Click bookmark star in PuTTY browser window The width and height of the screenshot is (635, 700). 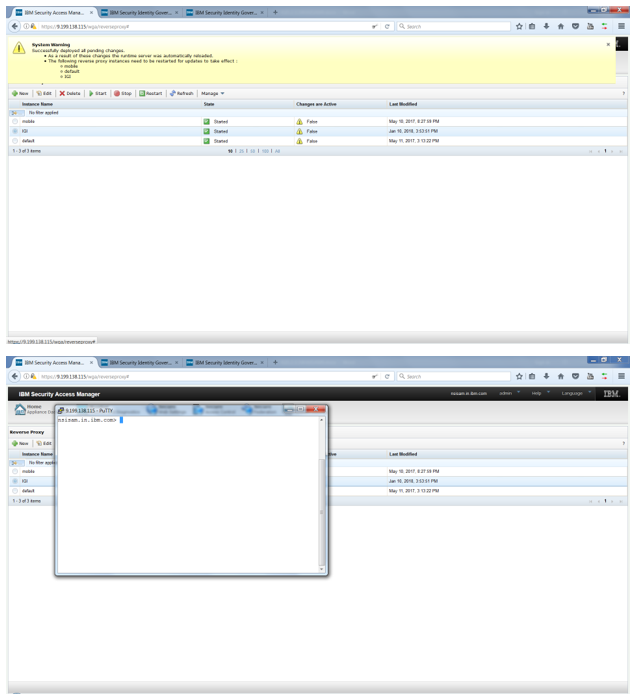(x=519, y=376)
